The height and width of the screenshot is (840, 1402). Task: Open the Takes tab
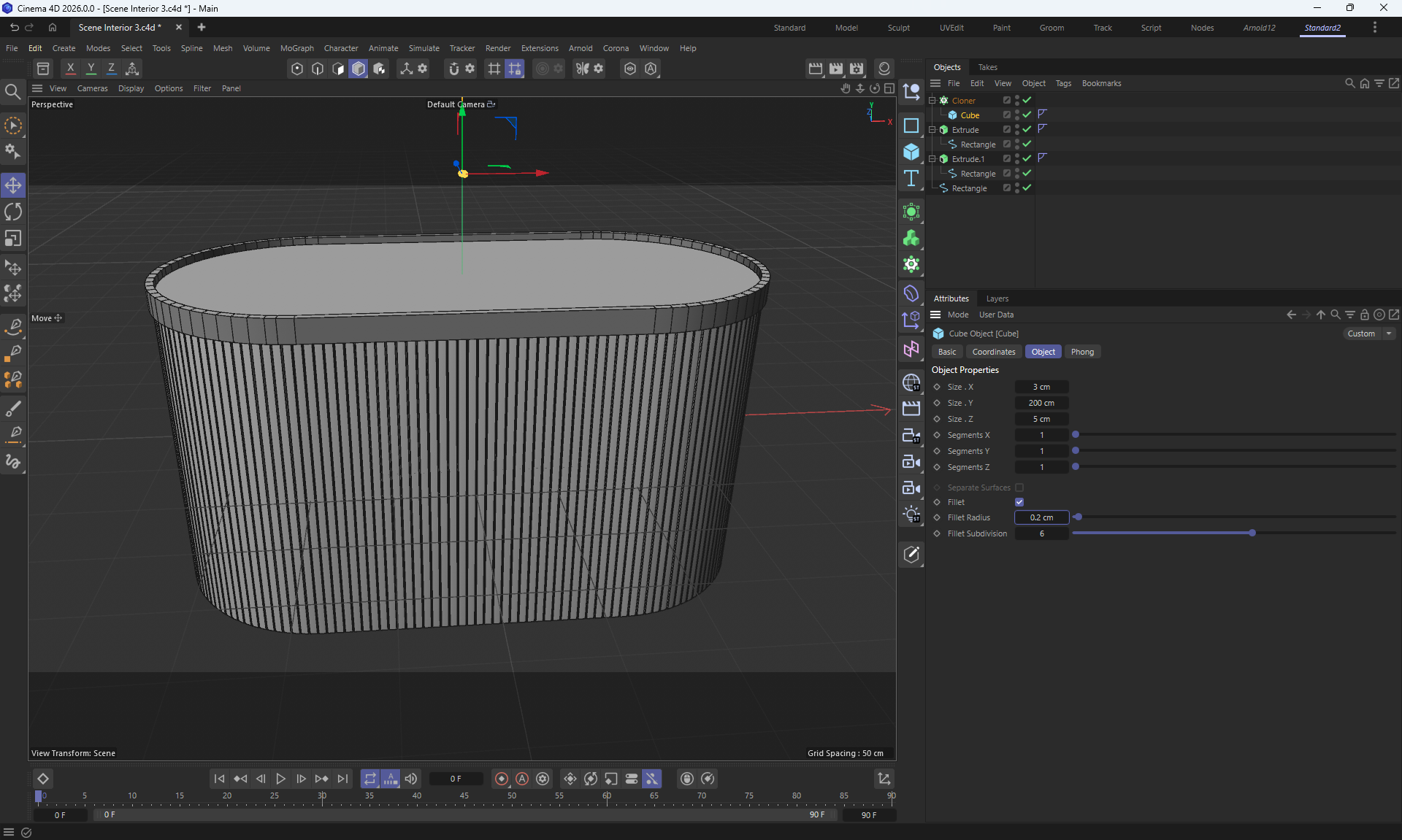coord(987,67)
